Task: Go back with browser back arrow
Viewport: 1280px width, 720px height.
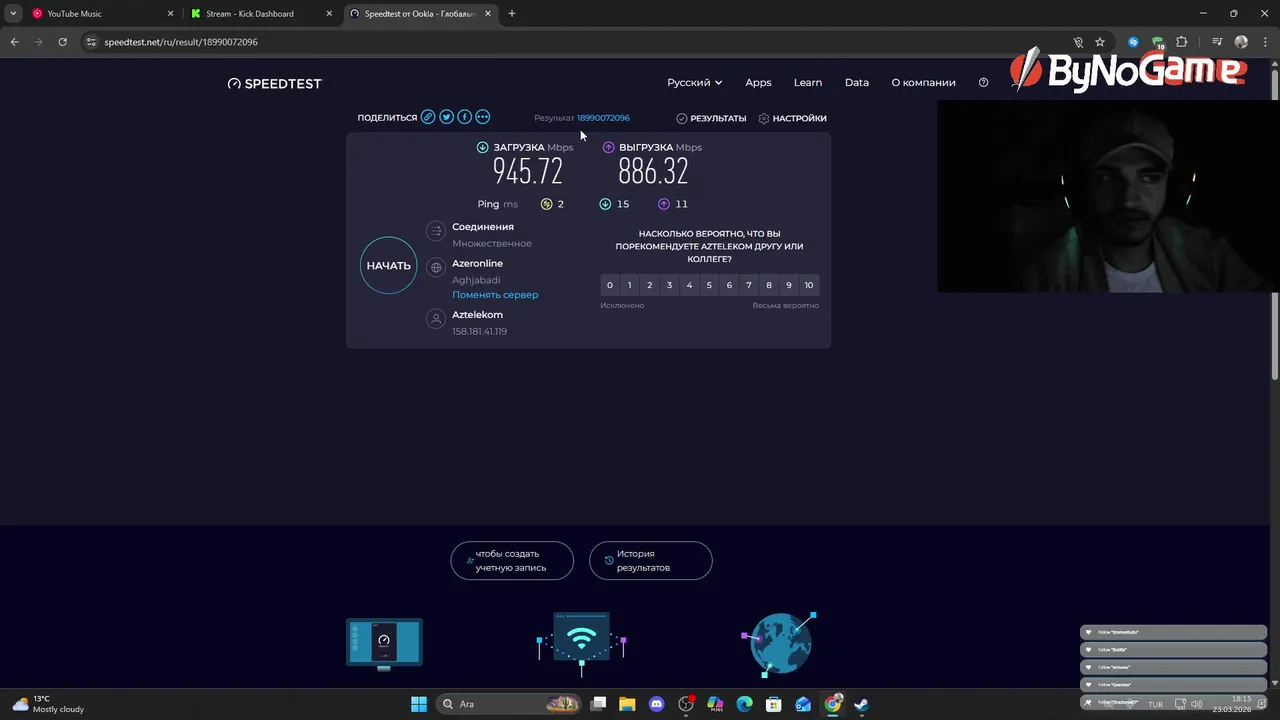Action: pyautogui.click(x=14, y=42)
